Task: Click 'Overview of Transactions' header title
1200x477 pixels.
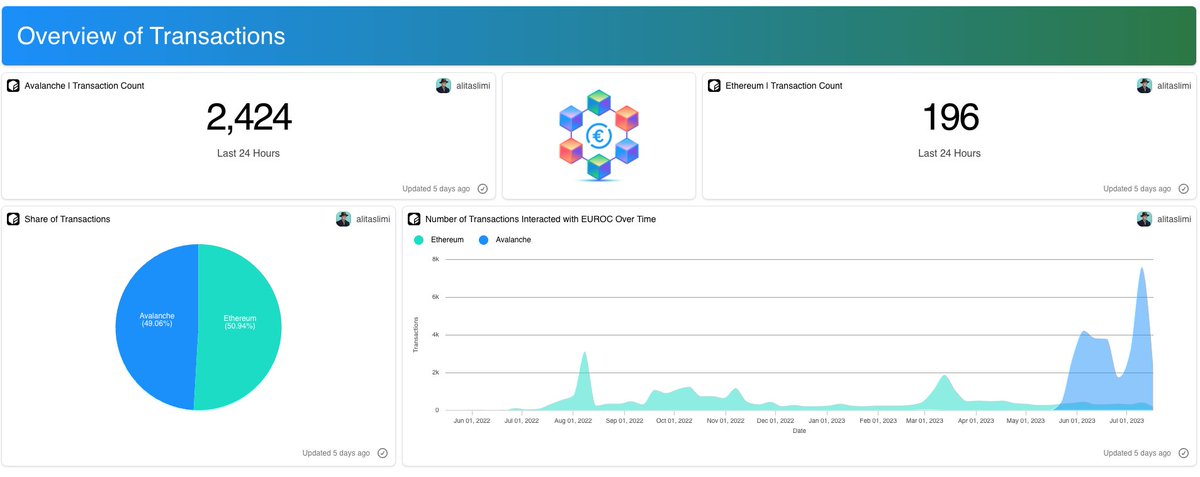Action: pos(151,36)
